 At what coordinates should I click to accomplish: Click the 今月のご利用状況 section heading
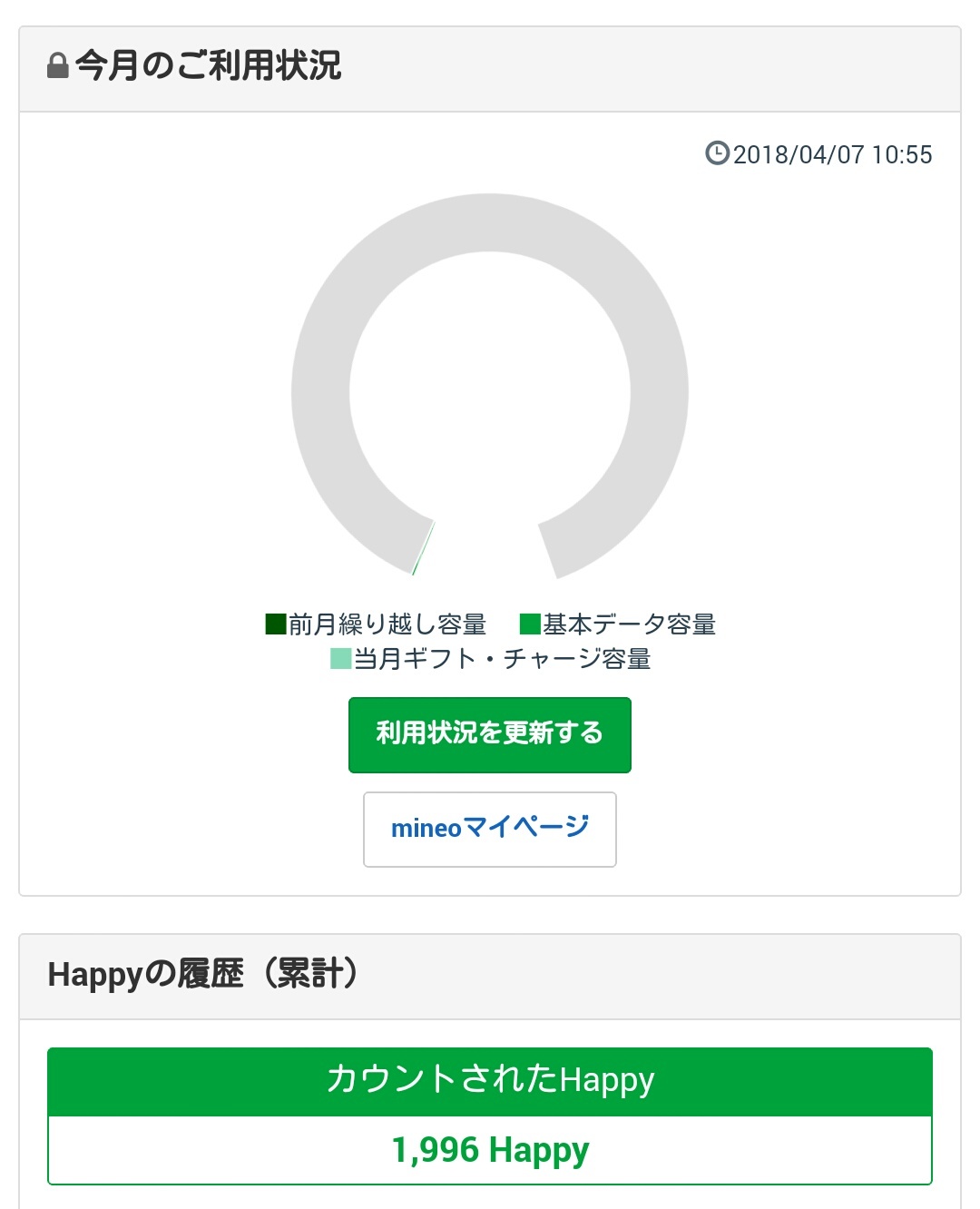pos(209,66)
